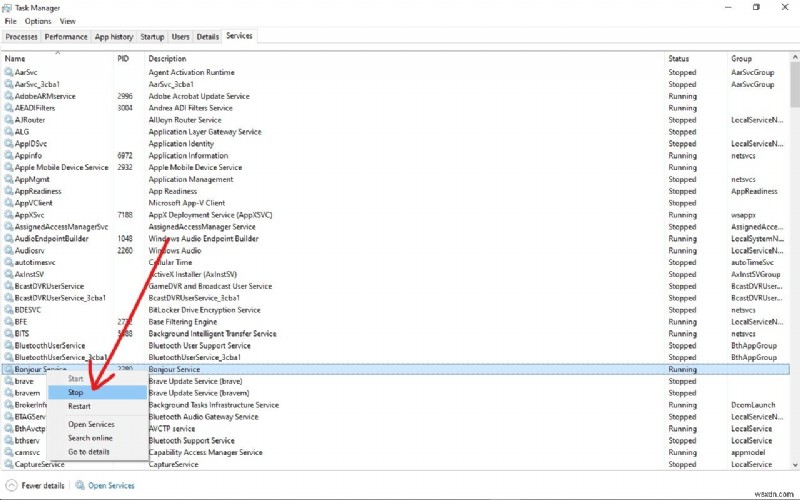
Task: Switch to the Users tab
Action: [180, 37]
